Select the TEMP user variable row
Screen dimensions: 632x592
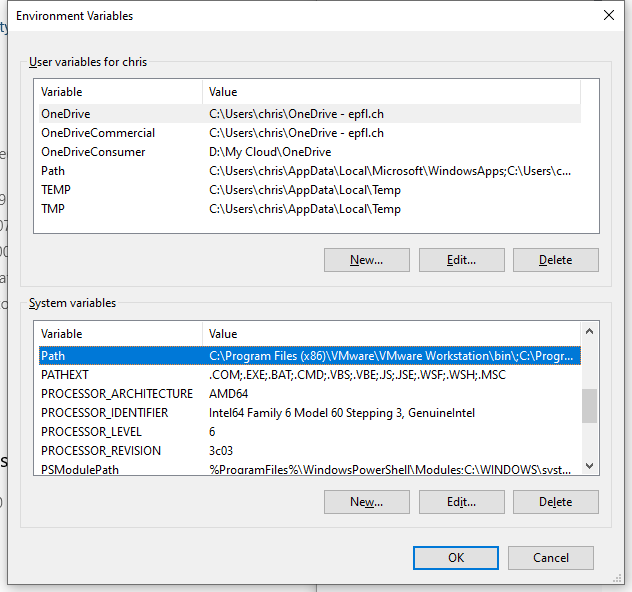[x=56, y=190]
